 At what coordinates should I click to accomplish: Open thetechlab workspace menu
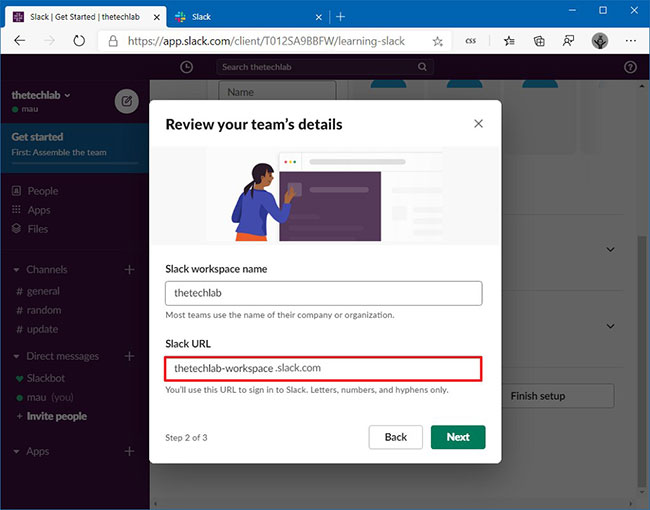[x=41, y=95]
